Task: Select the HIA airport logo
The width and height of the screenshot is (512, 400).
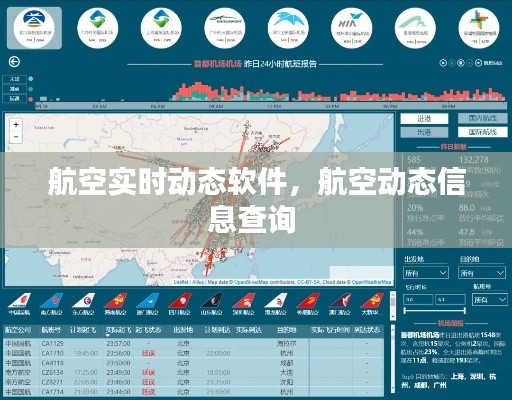Action: [352, 28]
